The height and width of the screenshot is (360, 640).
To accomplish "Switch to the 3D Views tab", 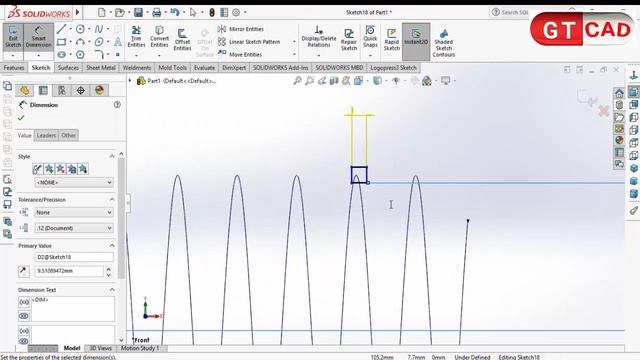I will (x=100, y=348).
